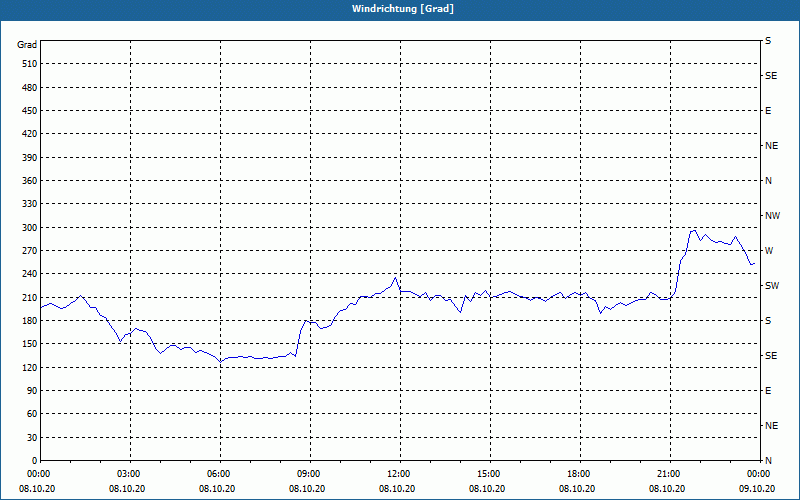800x500 pixels.
Task: Click the 510 value on the degree axis
Action: [30, 64]
